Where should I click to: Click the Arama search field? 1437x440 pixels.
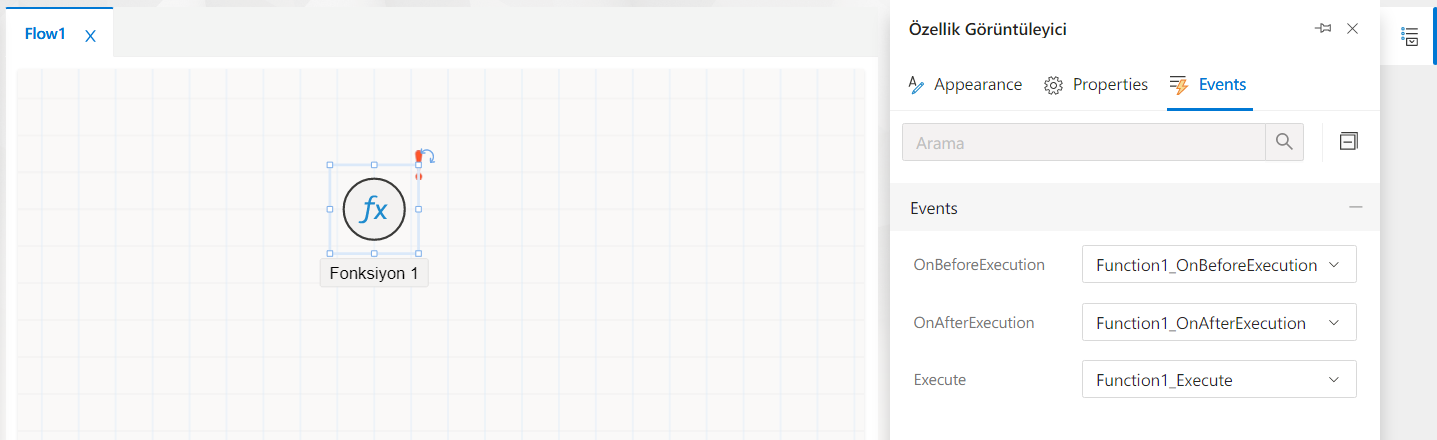tap(1084, 143)
